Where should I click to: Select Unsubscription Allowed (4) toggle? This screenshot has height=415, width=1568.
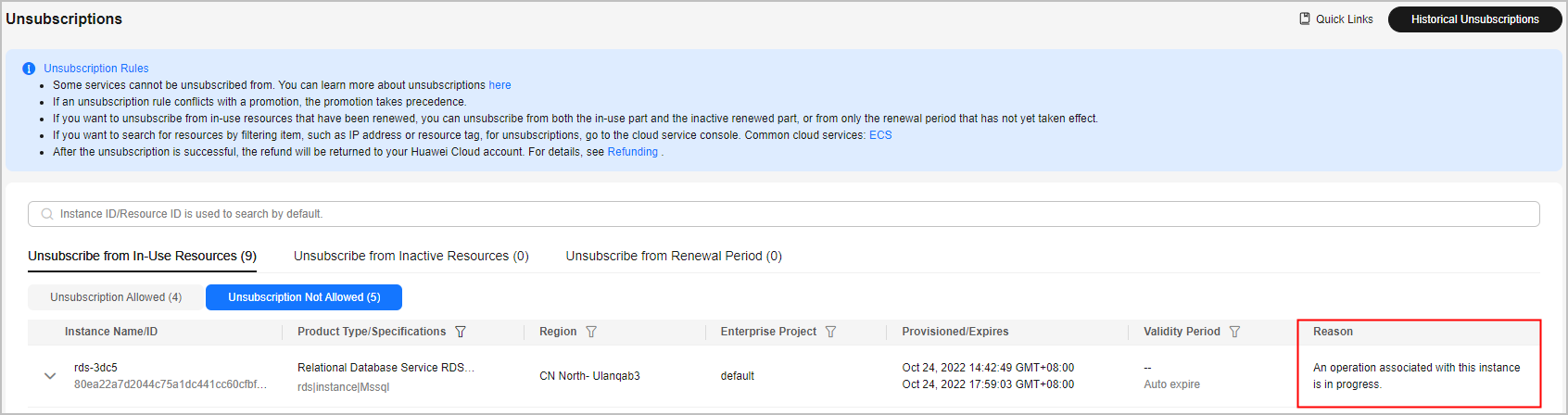point(116,297)
